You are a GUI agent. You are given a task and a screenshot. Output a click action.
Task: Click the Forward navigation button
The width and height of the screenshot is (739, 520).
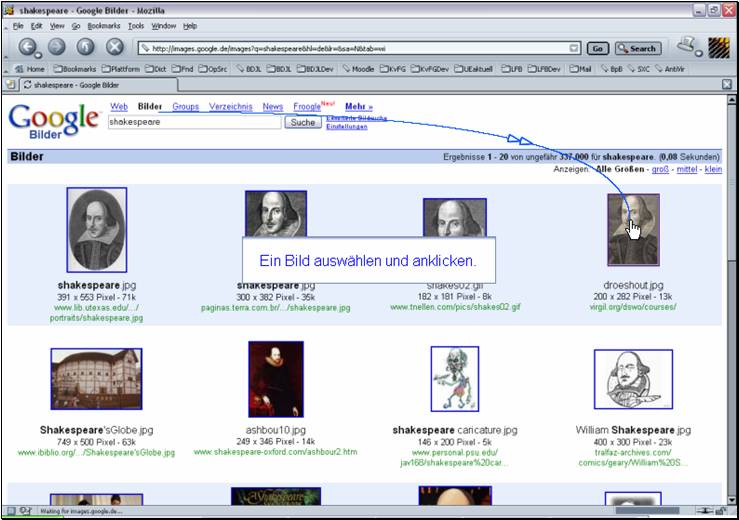pos(56,47)
